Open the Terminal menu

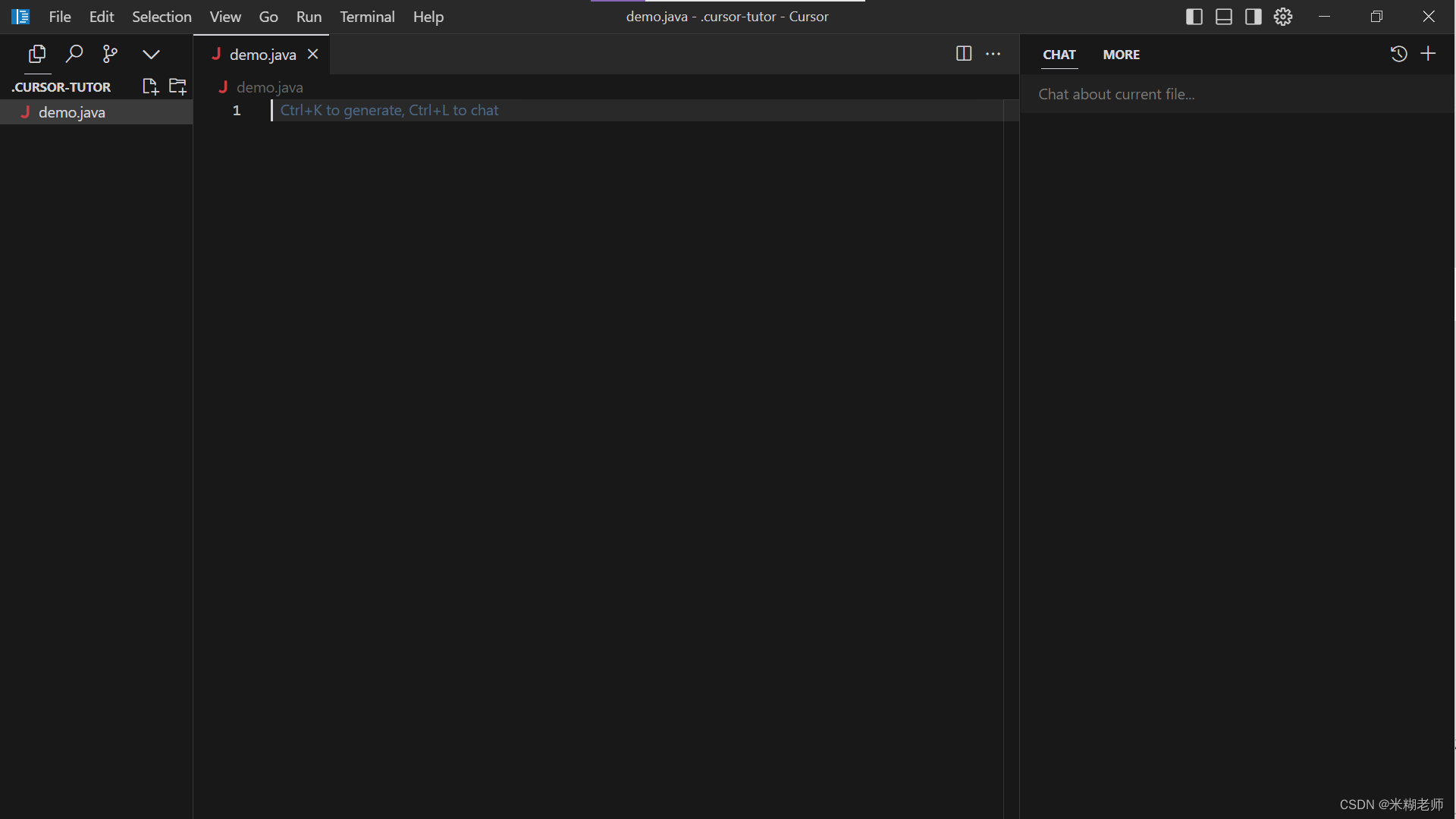tap(367, 16)
